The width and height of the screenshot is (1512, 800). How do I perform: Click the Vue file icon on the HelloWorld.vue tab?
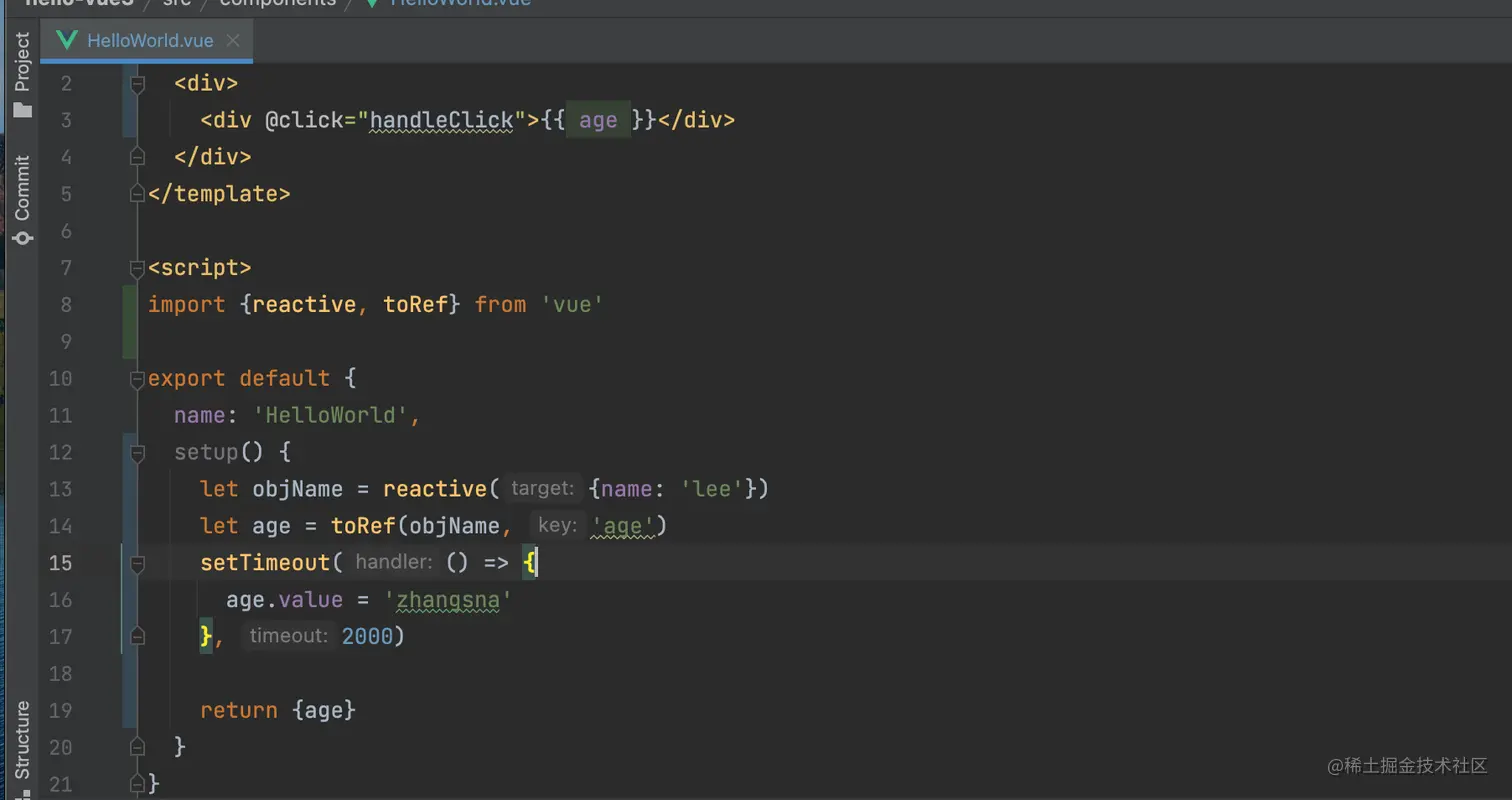pyautogui.click(x=67, y=41)
